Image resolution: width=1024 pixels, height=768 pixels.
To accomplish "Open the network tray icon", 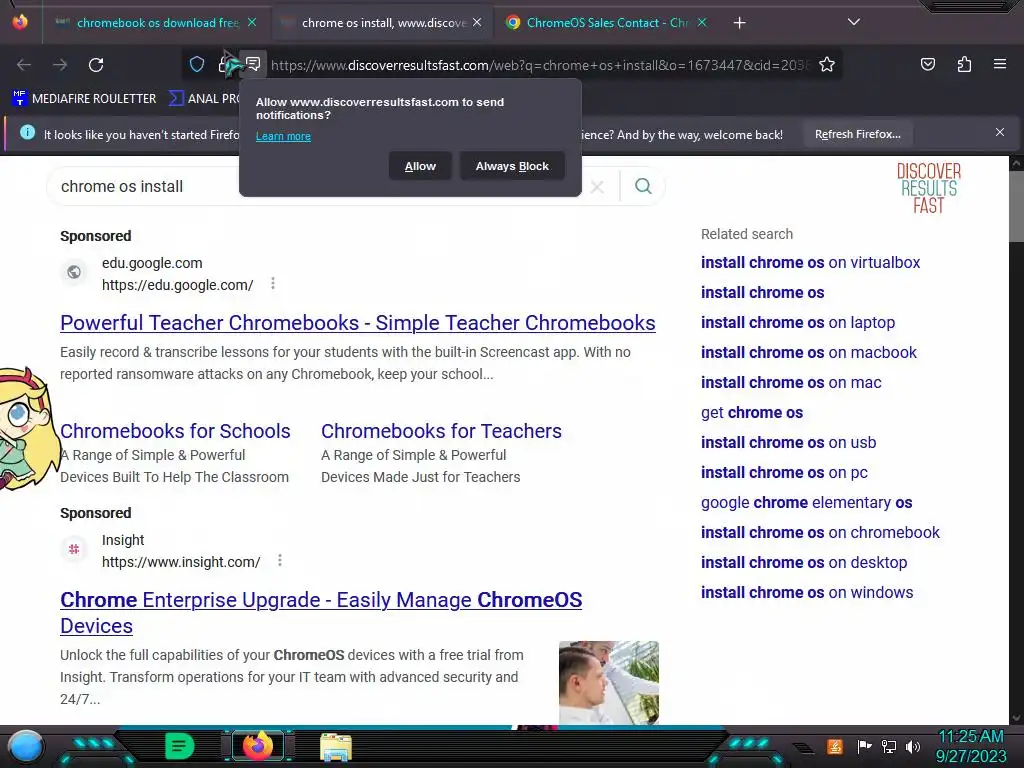I will [889, 746].
